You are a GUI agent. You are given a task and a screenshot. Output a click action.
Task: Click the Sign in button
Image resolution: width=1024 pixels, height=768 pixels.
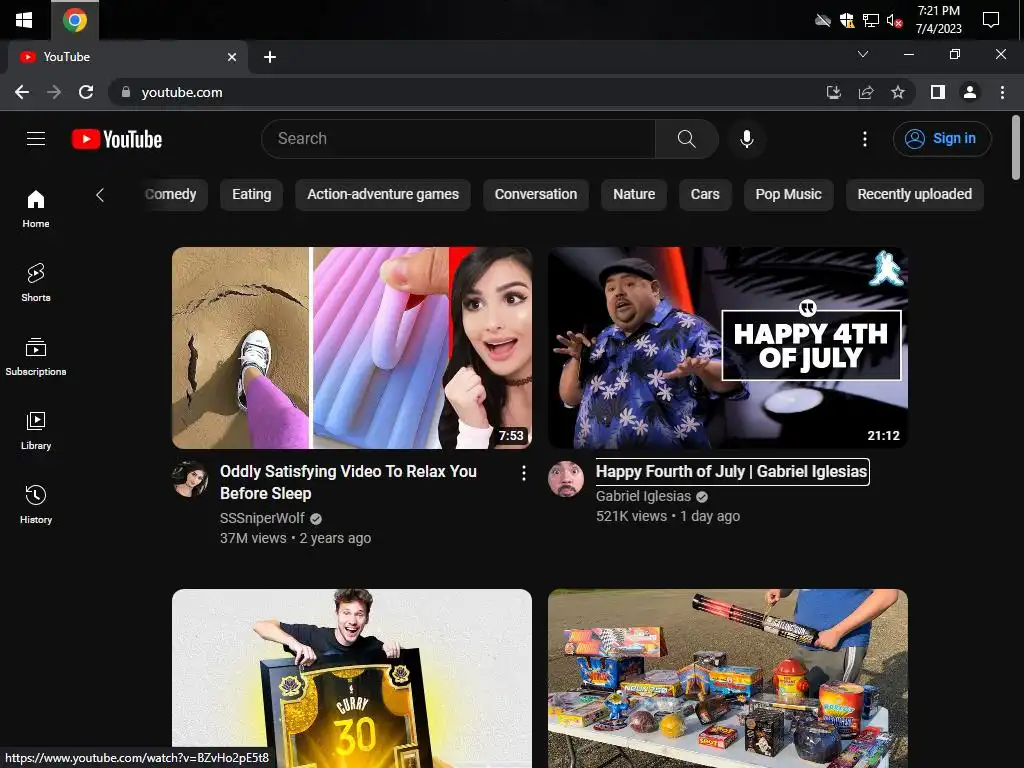click(942, 138)
